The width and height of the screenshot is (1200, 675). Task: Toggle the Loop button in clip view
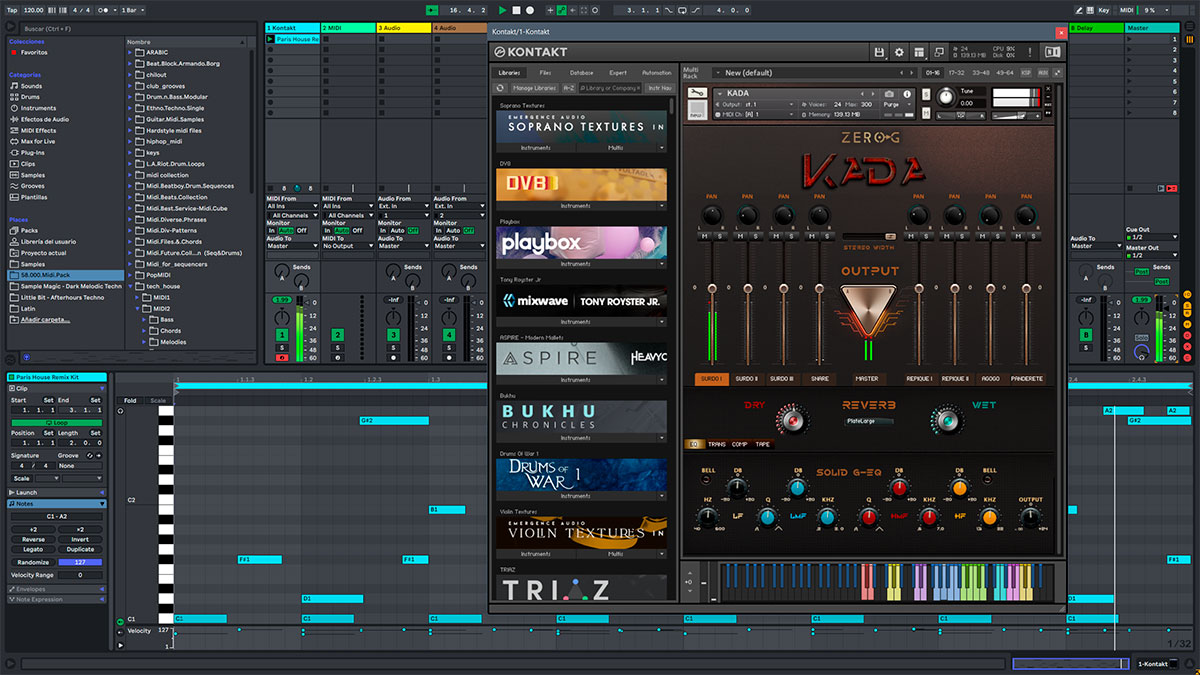click(56, 422)
